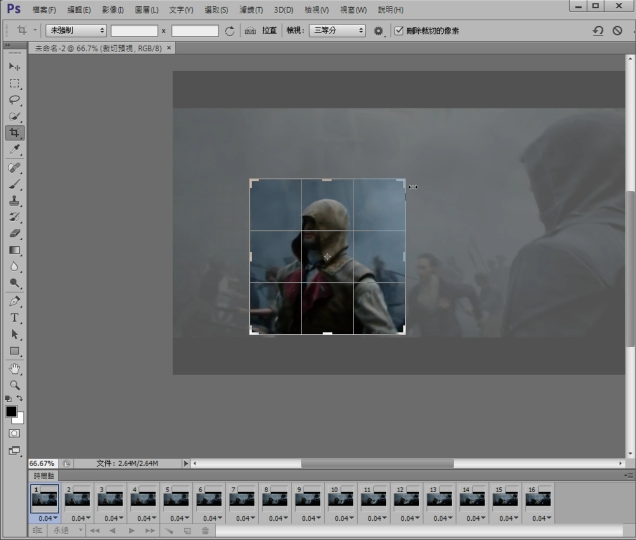Open crop settings gear options
The width and height of the screenshot is (636, 540).
(x=378, y=31)
